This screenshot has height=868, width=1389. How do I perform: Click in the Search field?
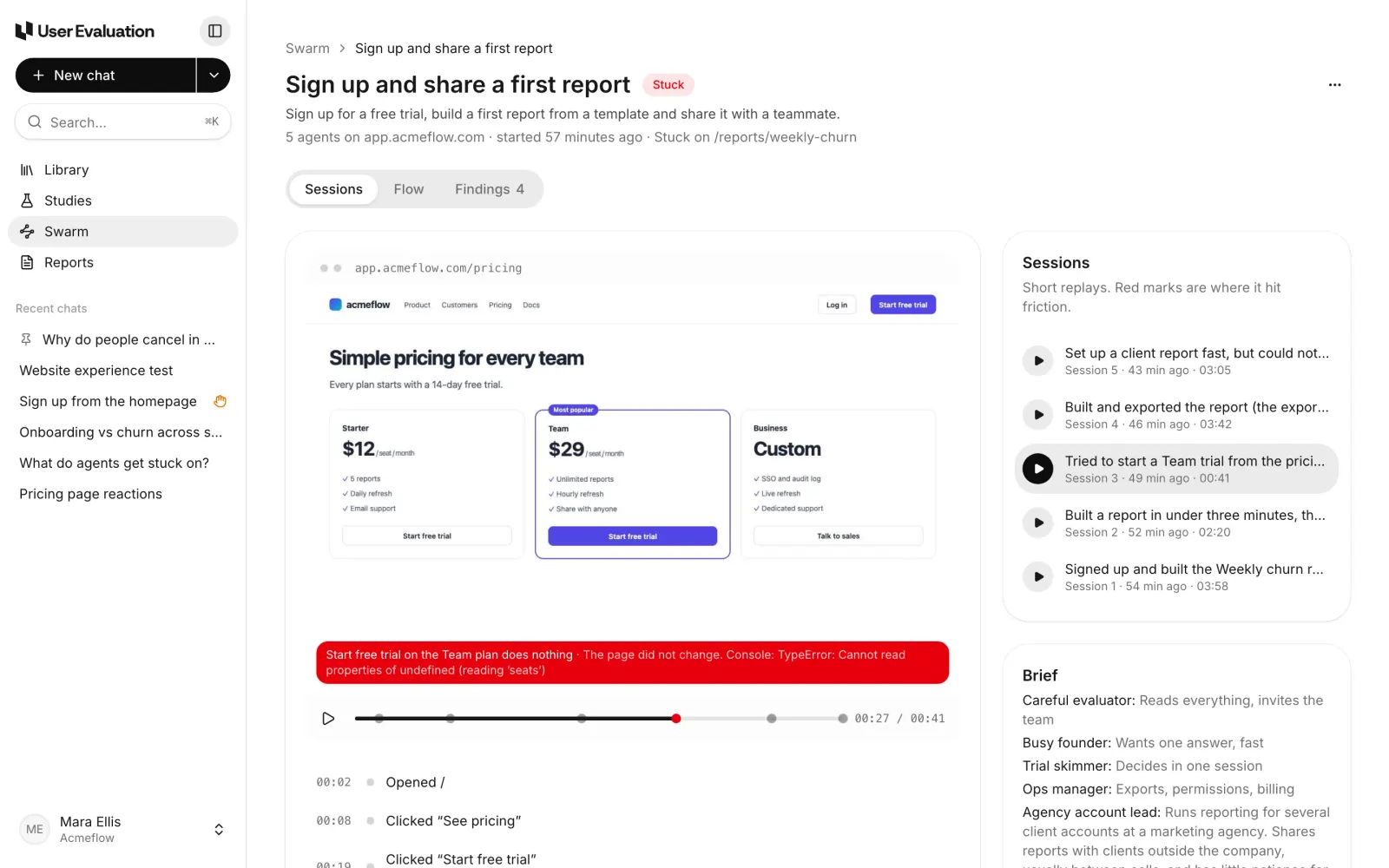click(x=122, y=122)
